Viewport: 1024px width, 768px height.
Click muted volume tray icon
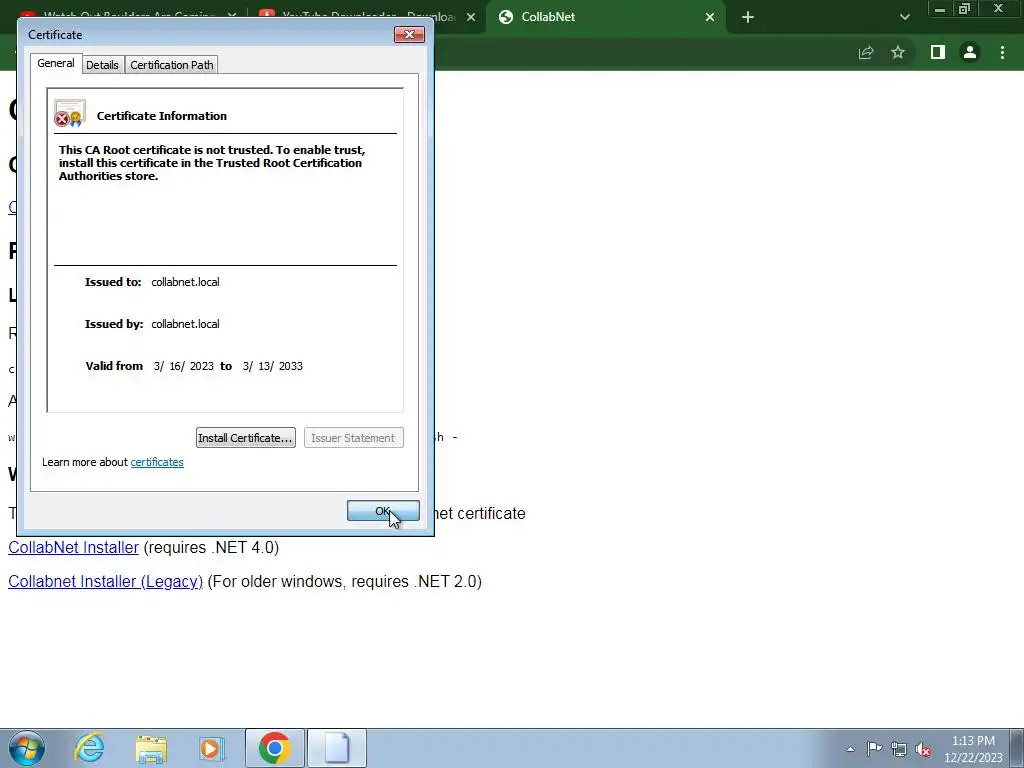tap(923, 749)
